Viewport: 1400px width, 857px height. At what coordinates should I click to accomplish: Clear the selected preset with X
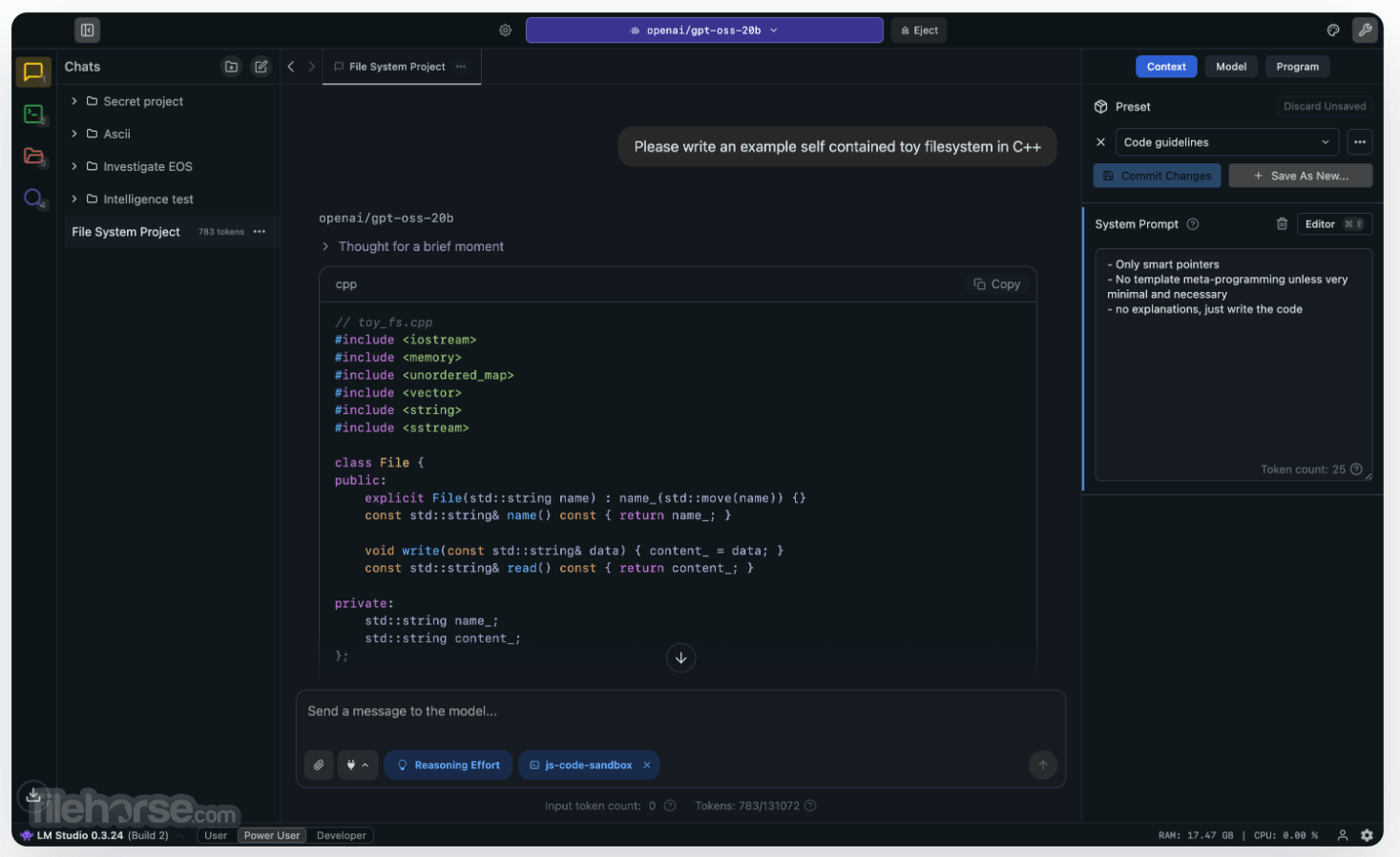1100,142
